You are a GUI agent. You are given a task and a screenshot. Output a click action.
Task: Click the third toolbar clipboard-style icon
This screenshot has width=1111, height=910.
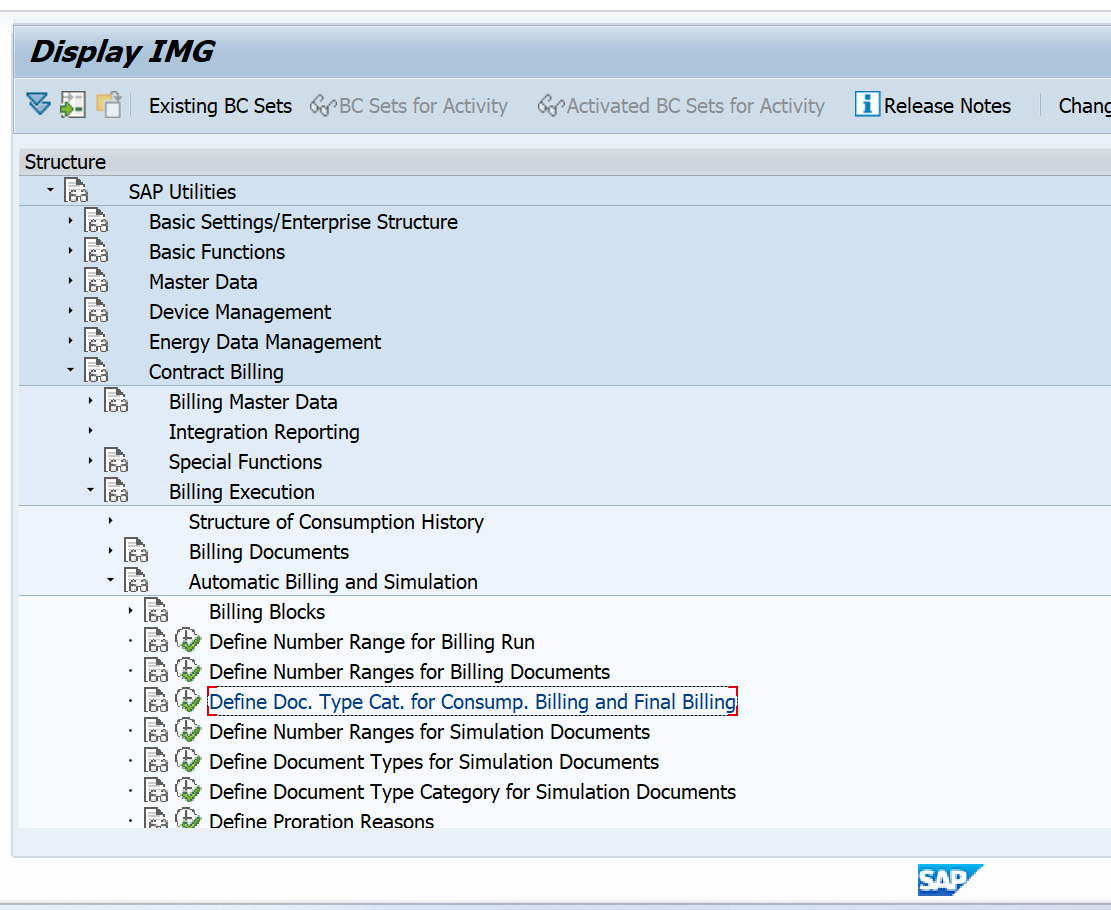[109, 105]
